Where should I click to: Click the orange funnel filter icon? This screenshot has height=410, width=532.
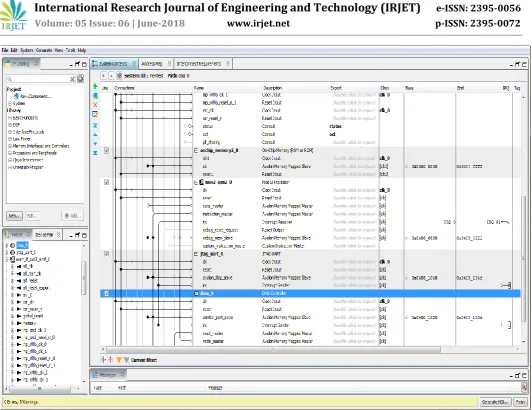[x=119, y=360]
